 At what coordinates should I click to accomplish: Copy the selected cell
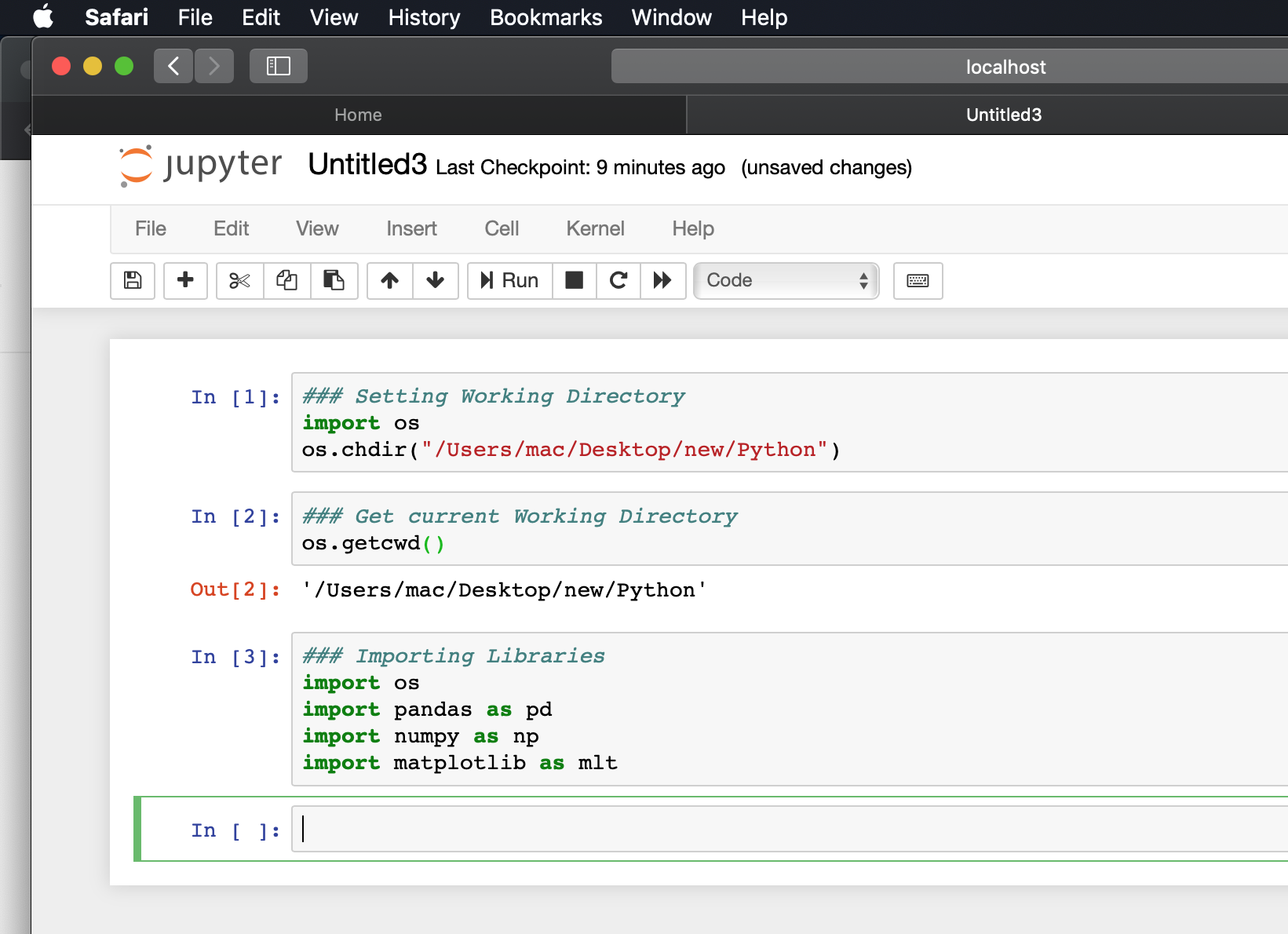tap(286, 281)
